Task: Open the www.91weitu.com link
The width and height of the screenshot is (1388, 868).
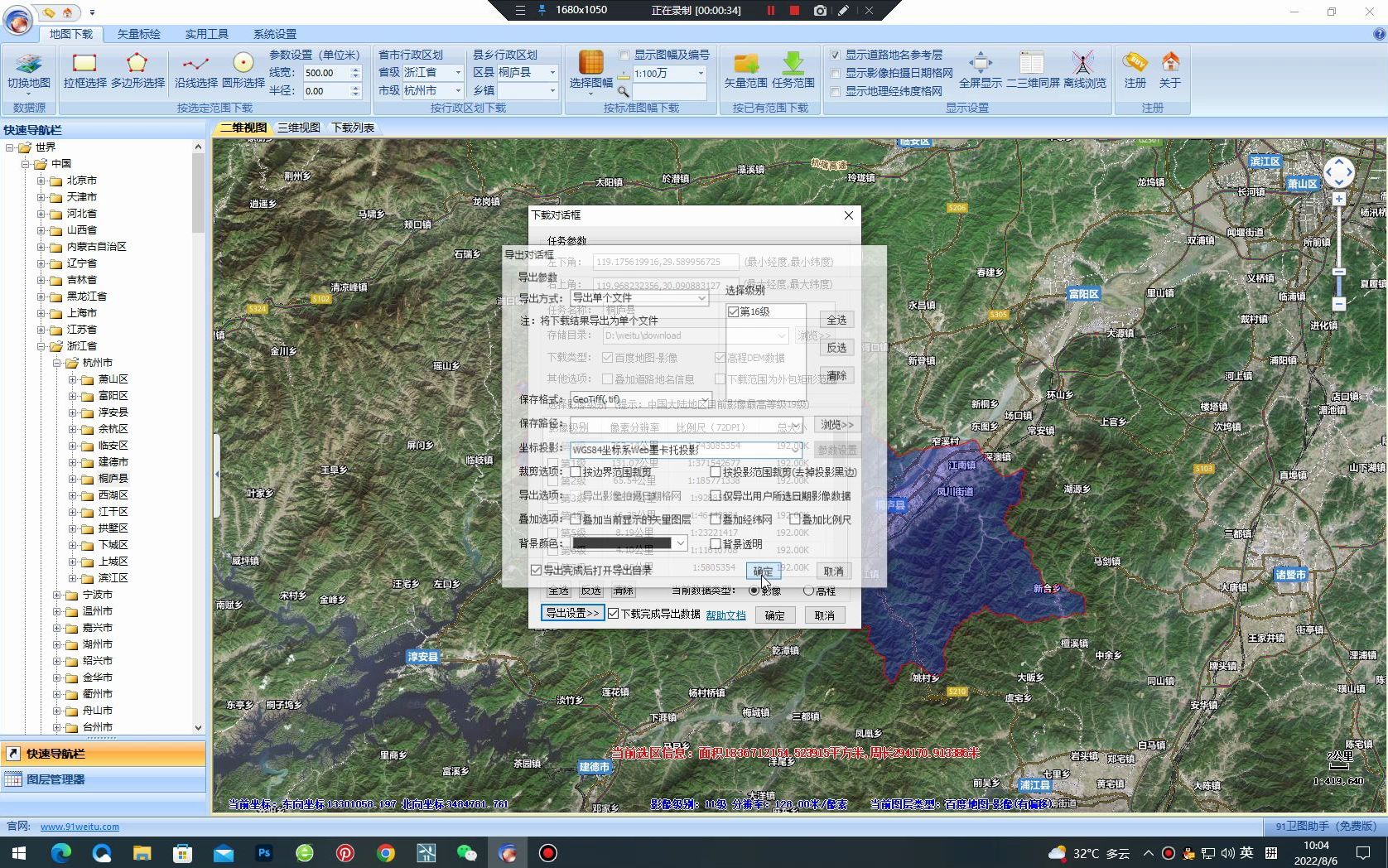Action: coord(80,827)
